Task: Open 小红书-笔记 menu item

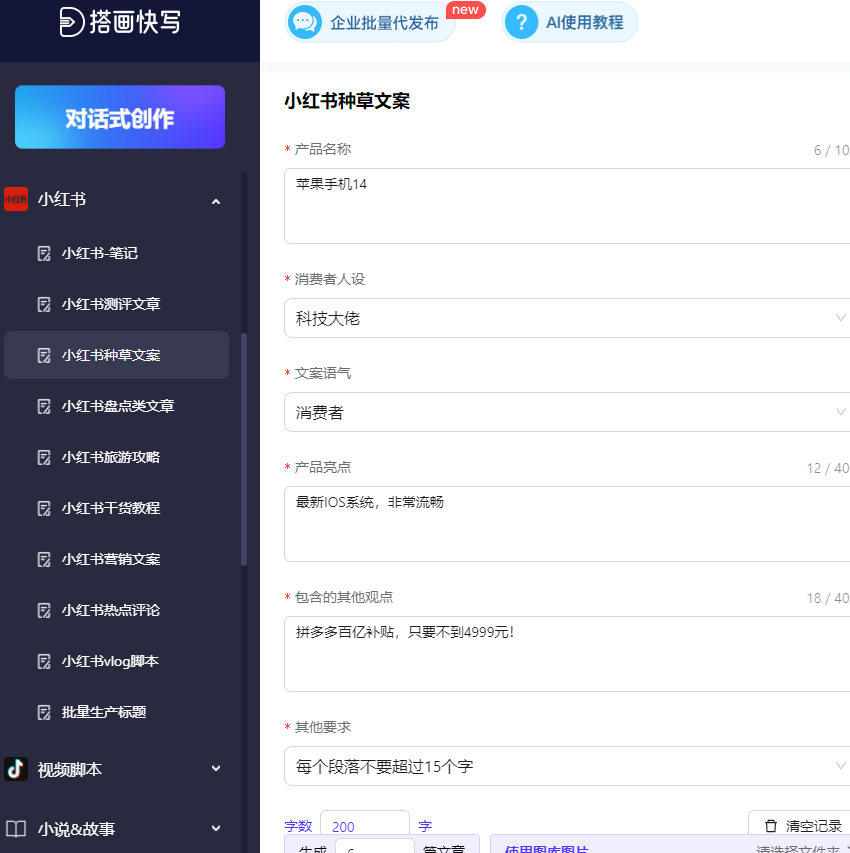Action: 116,254
